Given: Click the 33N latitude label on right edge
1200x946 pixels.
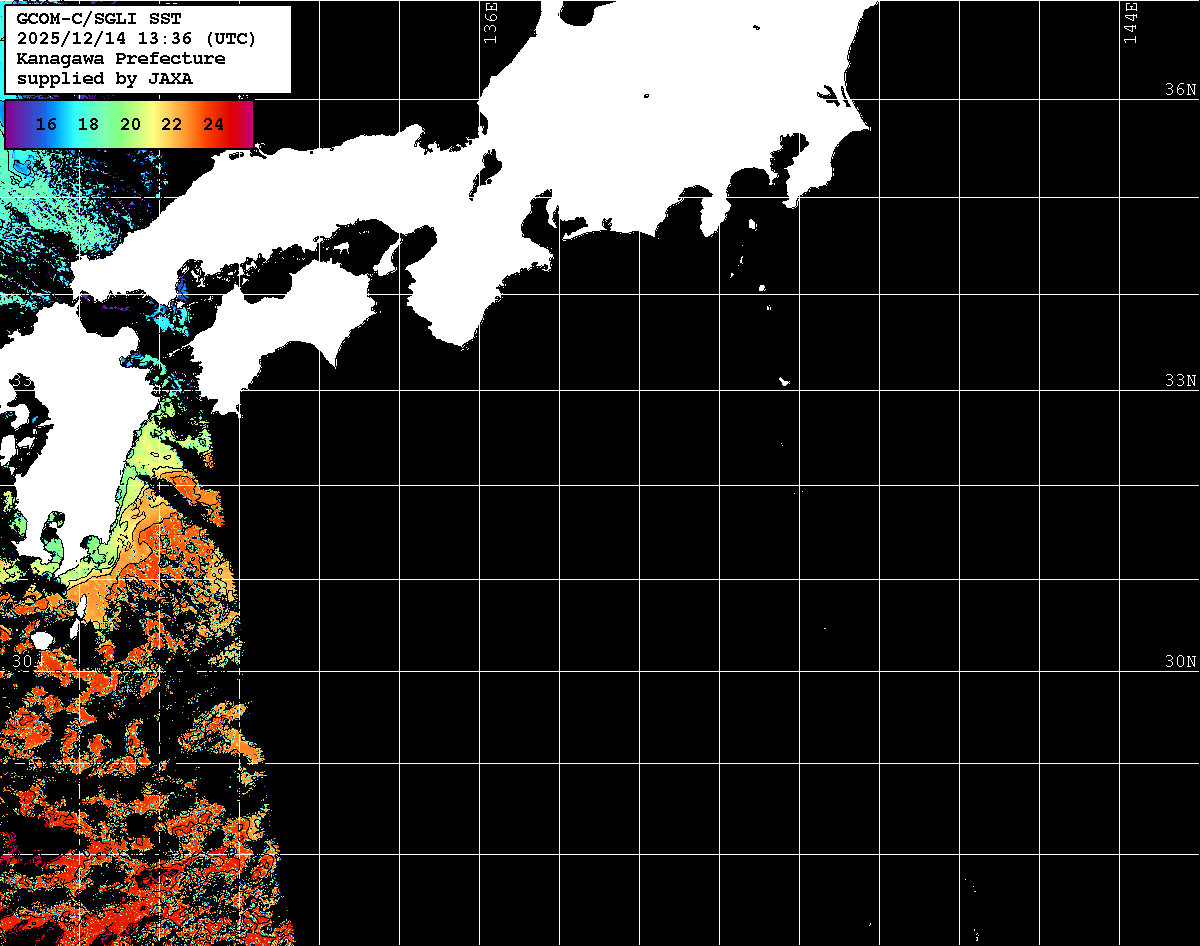Looking at the screenshot, I should (1180, 381).
